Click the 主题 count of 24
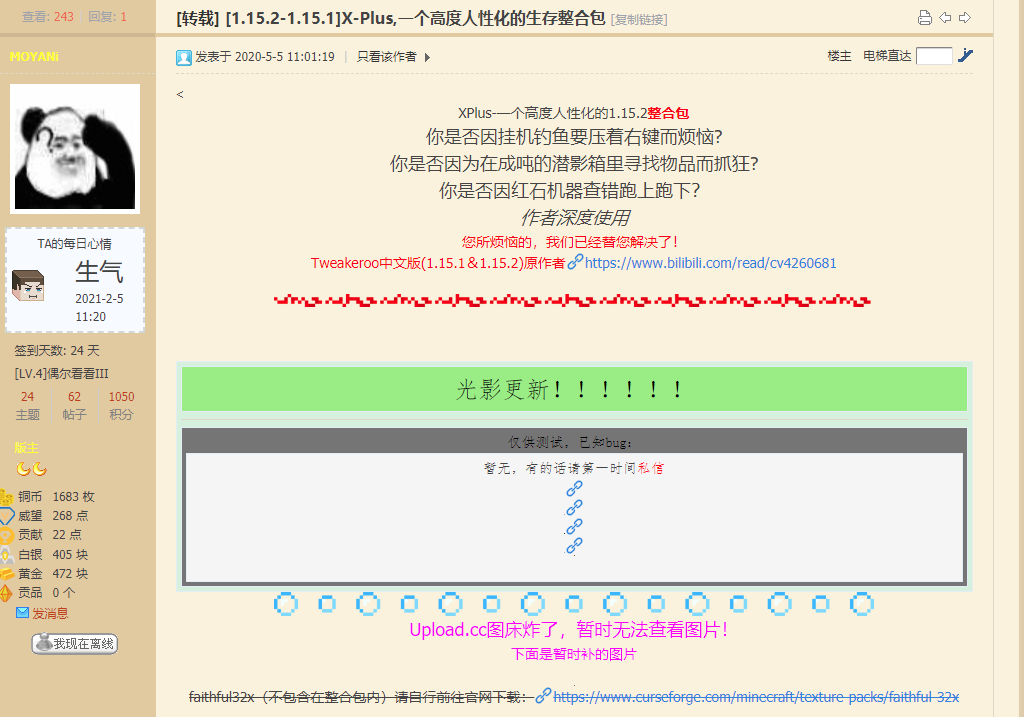The image size is (1024, 717). (28, 397)
